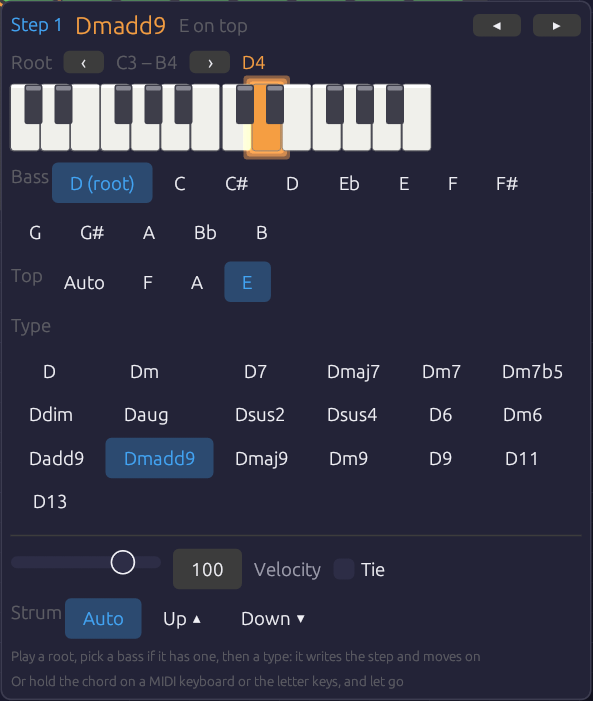The height and width of the screenshot is (701, 593).
Task: Go to the previous step with left arrow
Action: pyautogui.click(x=496, y=25)
